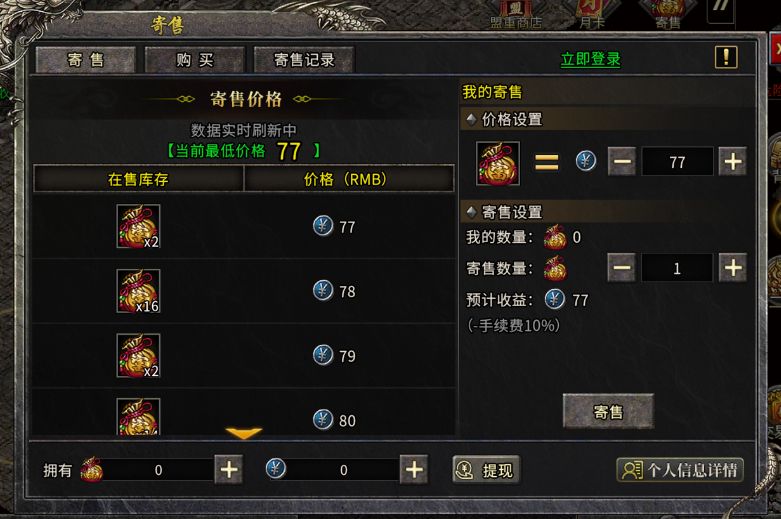Increase the price with the plus button
This screenshot has width=781, height=519.
point(733,161)
